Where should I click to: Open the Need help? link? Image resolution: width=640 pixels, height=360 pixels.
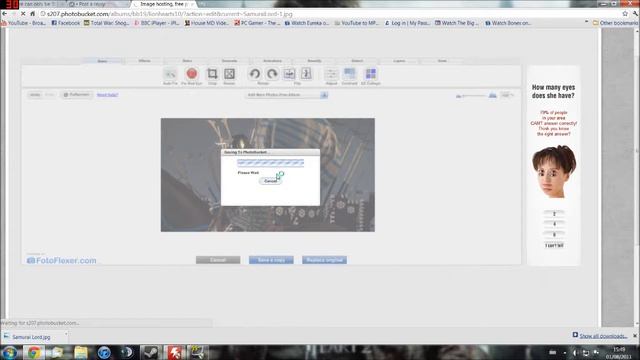[x=107, y=95]
